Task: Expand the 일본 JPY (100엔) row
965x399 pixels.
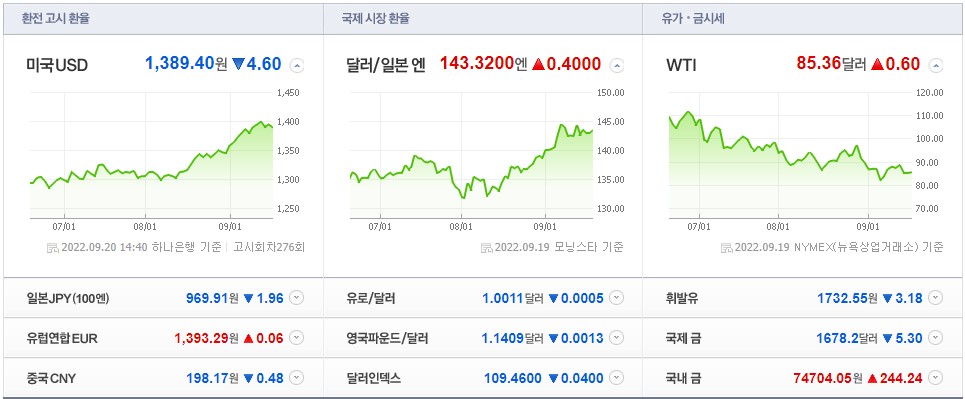Action: [297, 298]
